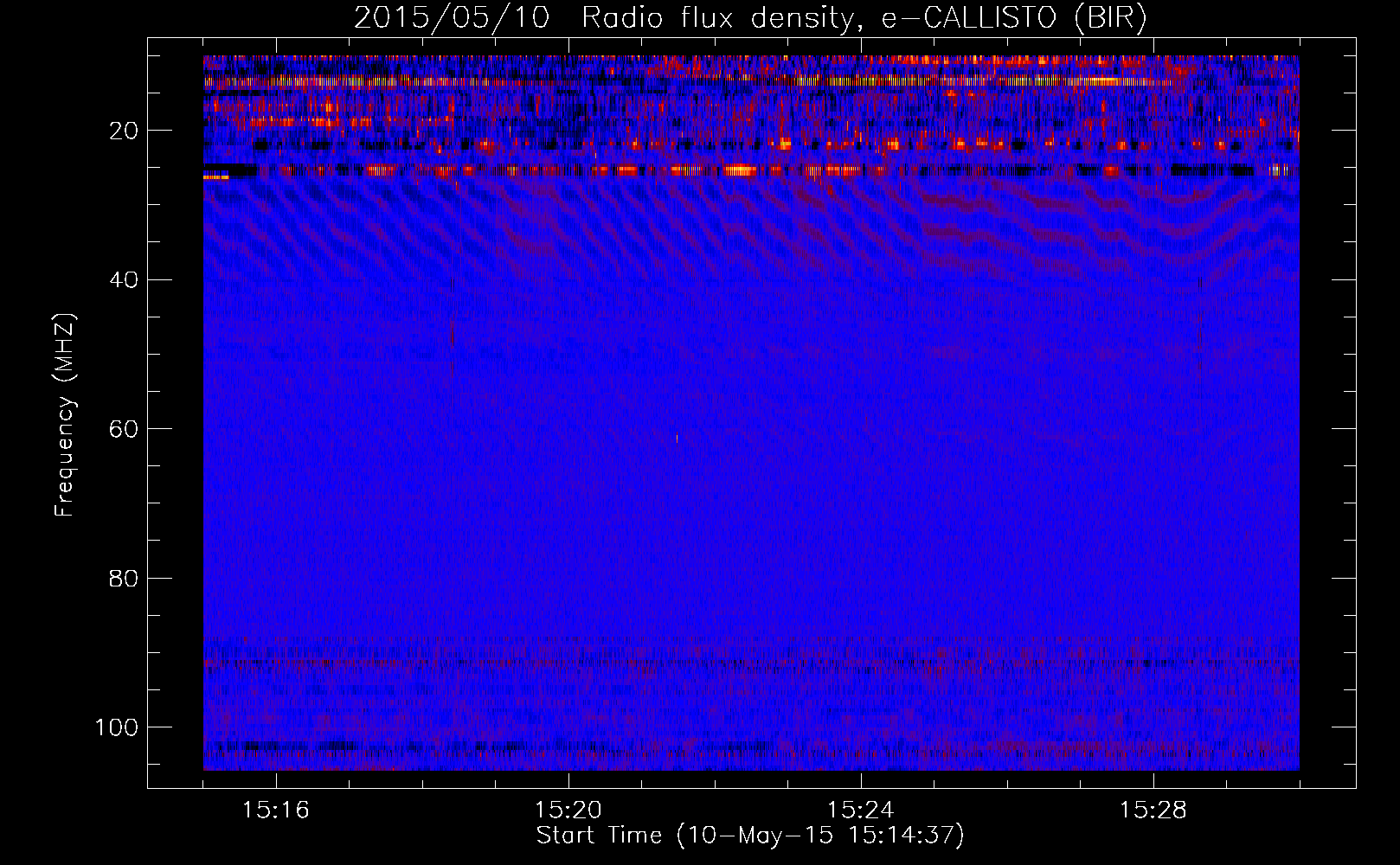The image size is (1400, 865).
Task: Click the orange spike near 60 MHz
Action: point(677,439)
